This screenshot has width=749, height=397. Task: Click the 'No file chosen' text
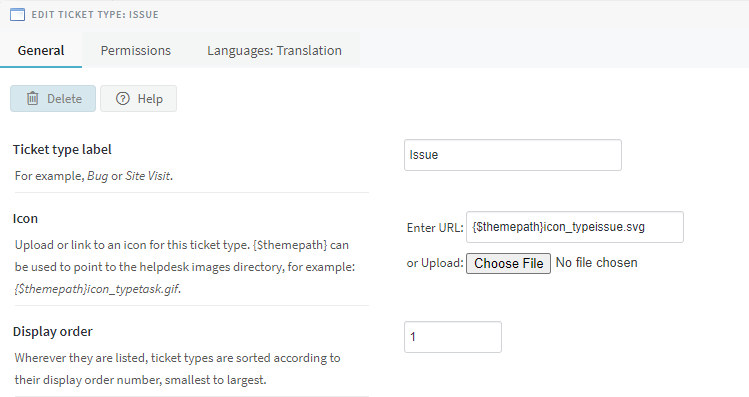click(x=596, y=263)
